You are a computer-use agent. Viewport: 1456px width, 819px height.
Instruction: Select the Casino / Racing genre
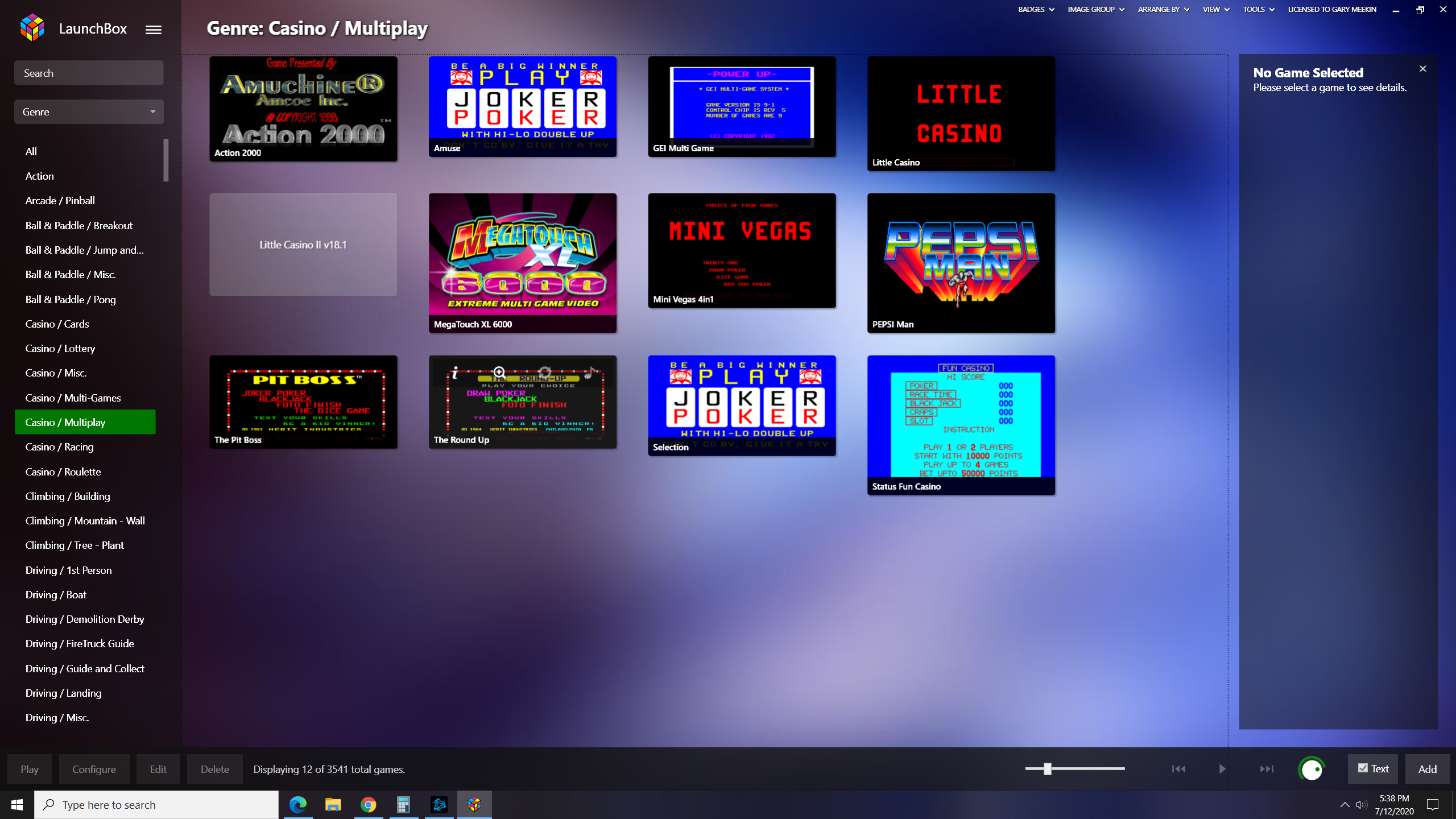click(85, 446)
